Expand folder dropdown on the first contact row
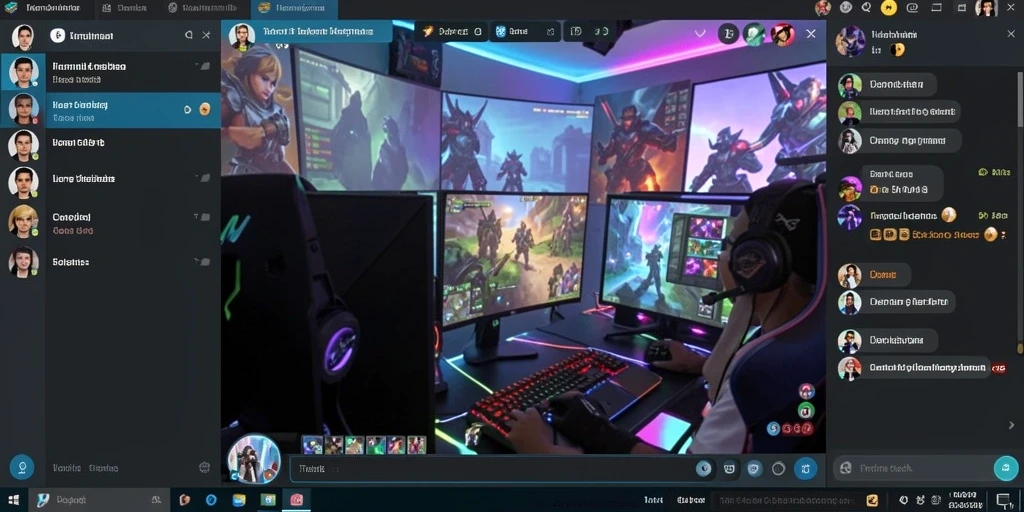This screenshot has height=512, width=1024. (202, 66)
